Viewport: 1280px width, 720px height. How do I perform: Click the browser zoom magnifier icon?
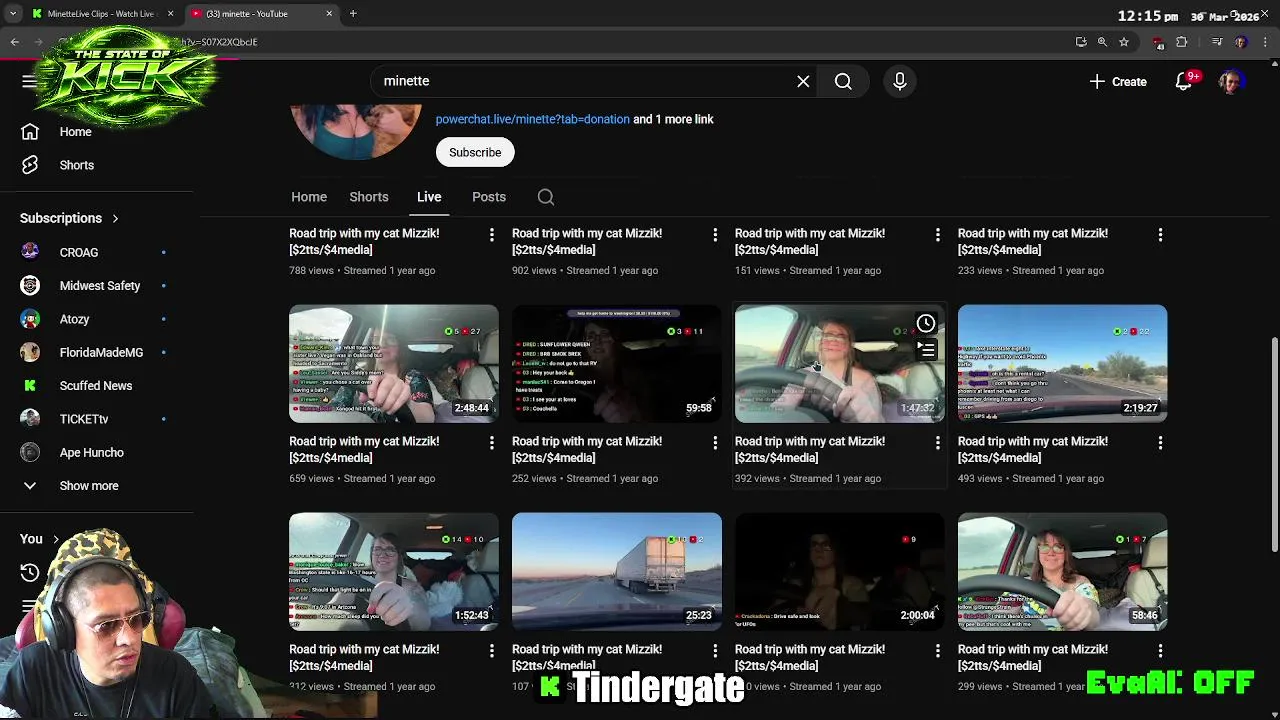point(1102,42)
